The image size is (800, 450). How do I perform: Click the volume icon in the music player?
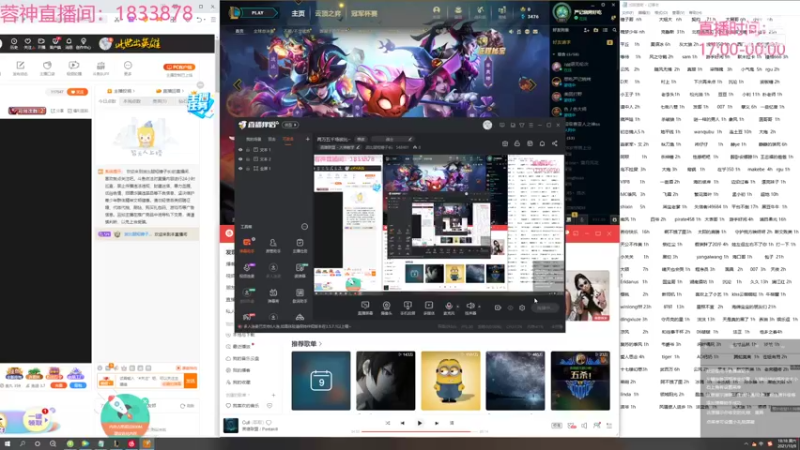tap(584, 425)
